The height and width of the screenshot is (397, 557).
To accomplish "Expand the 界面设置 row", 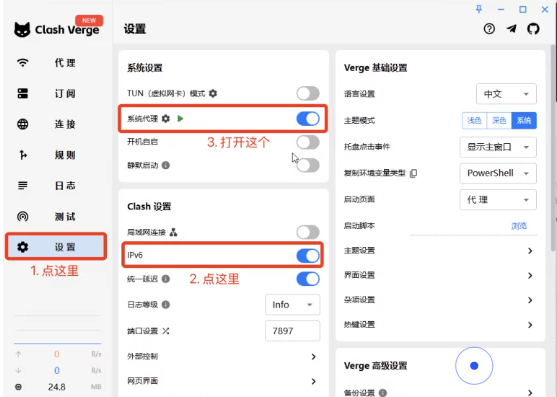I will point(440,276).
